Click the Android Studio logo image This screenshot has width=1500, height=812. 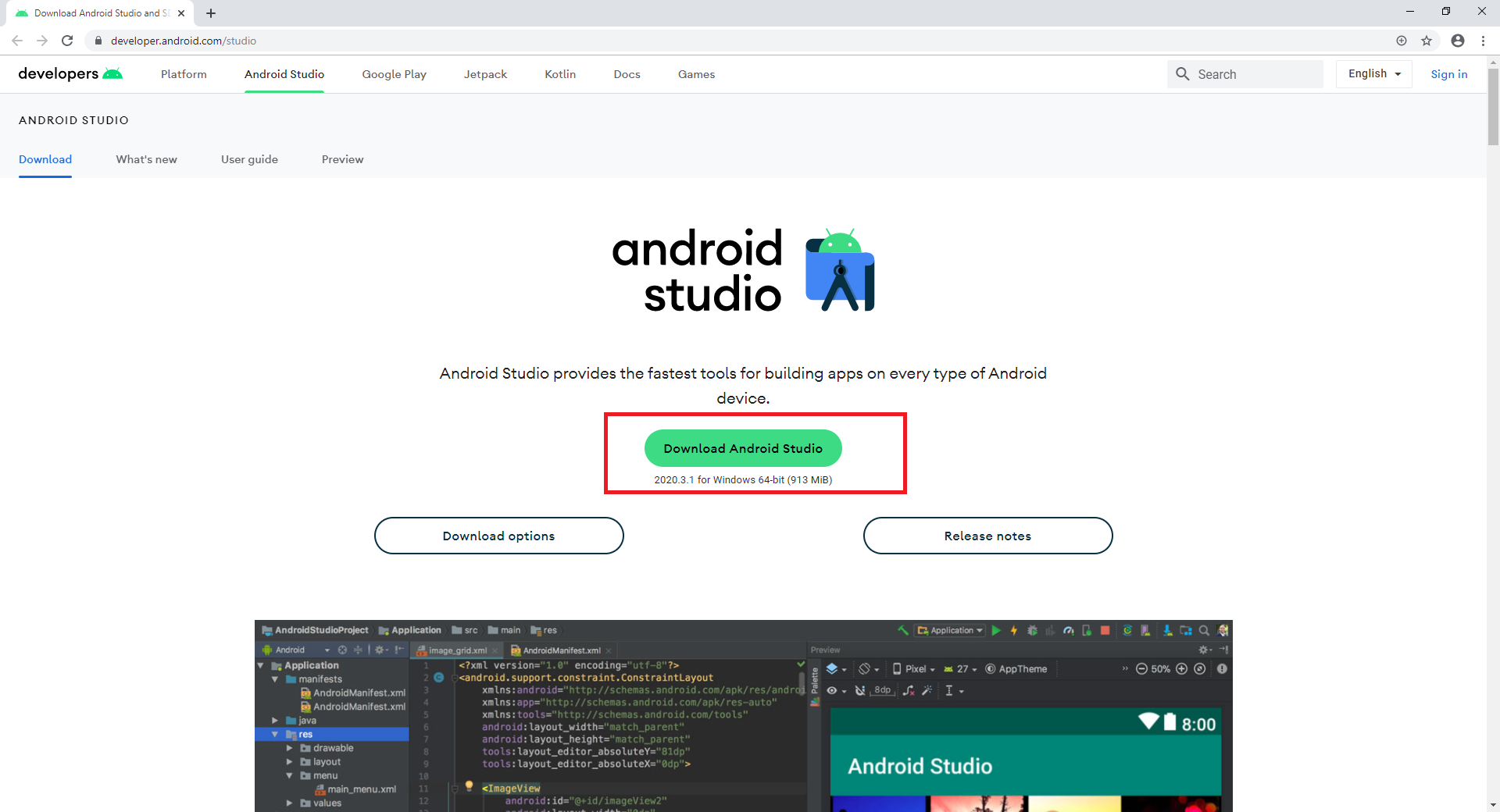coord(743,270)
